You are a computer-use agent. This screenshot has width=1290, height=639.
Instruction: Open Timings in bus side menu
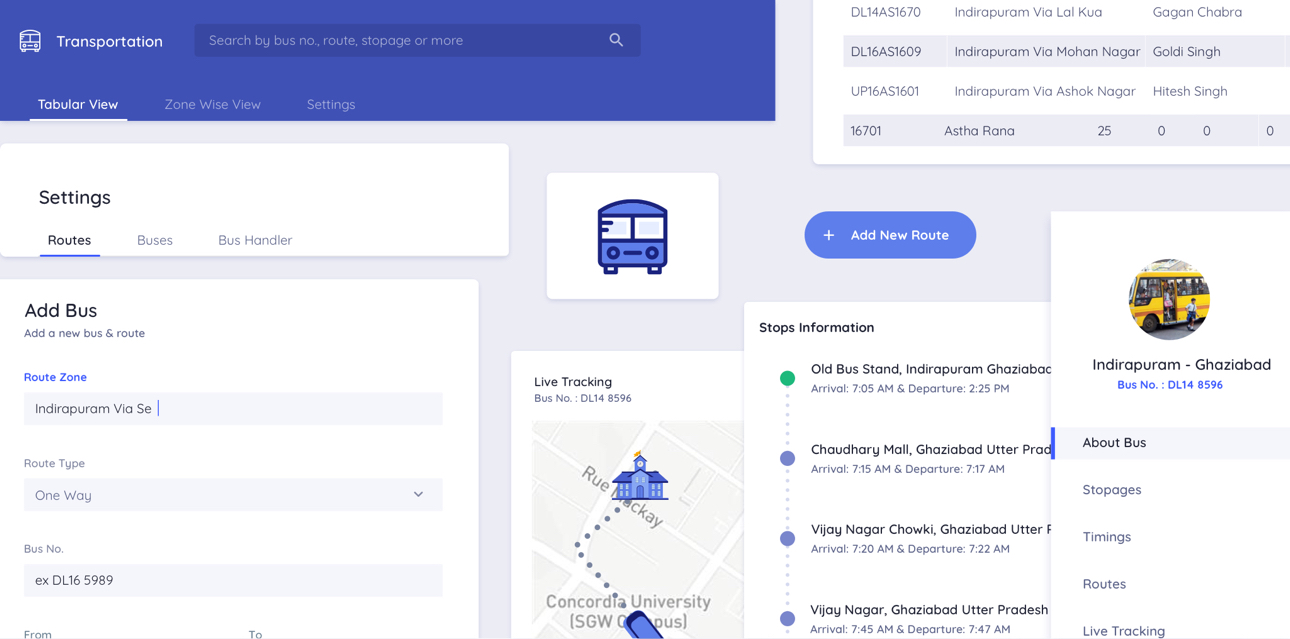(x=1106, y=537)
